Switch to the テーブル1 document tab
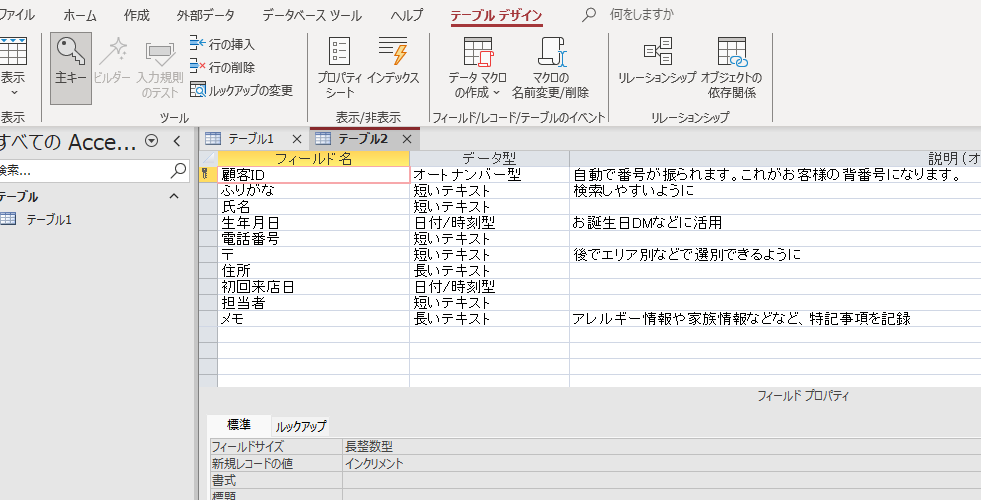 coord(250,139)
